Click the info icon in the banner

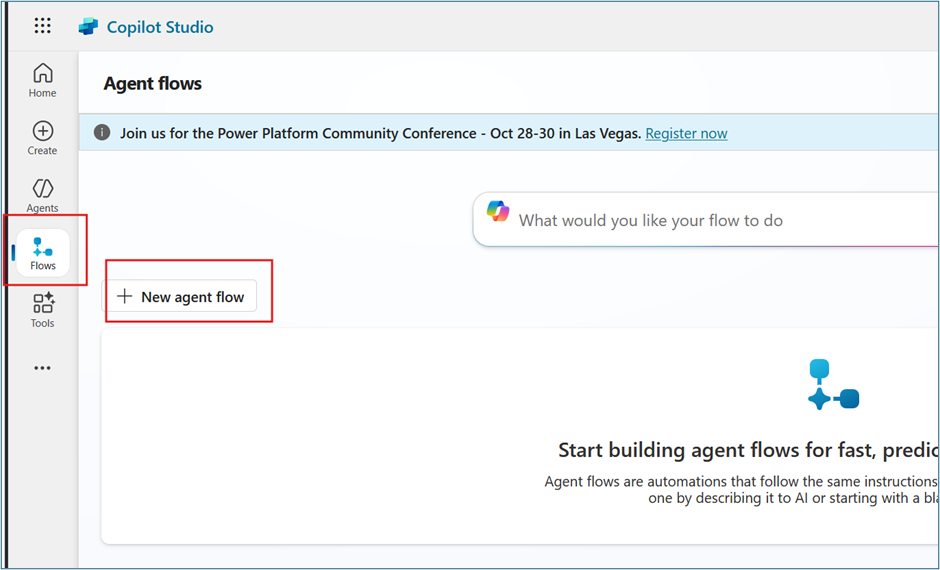pyautogui.click(x=102, y=132)
